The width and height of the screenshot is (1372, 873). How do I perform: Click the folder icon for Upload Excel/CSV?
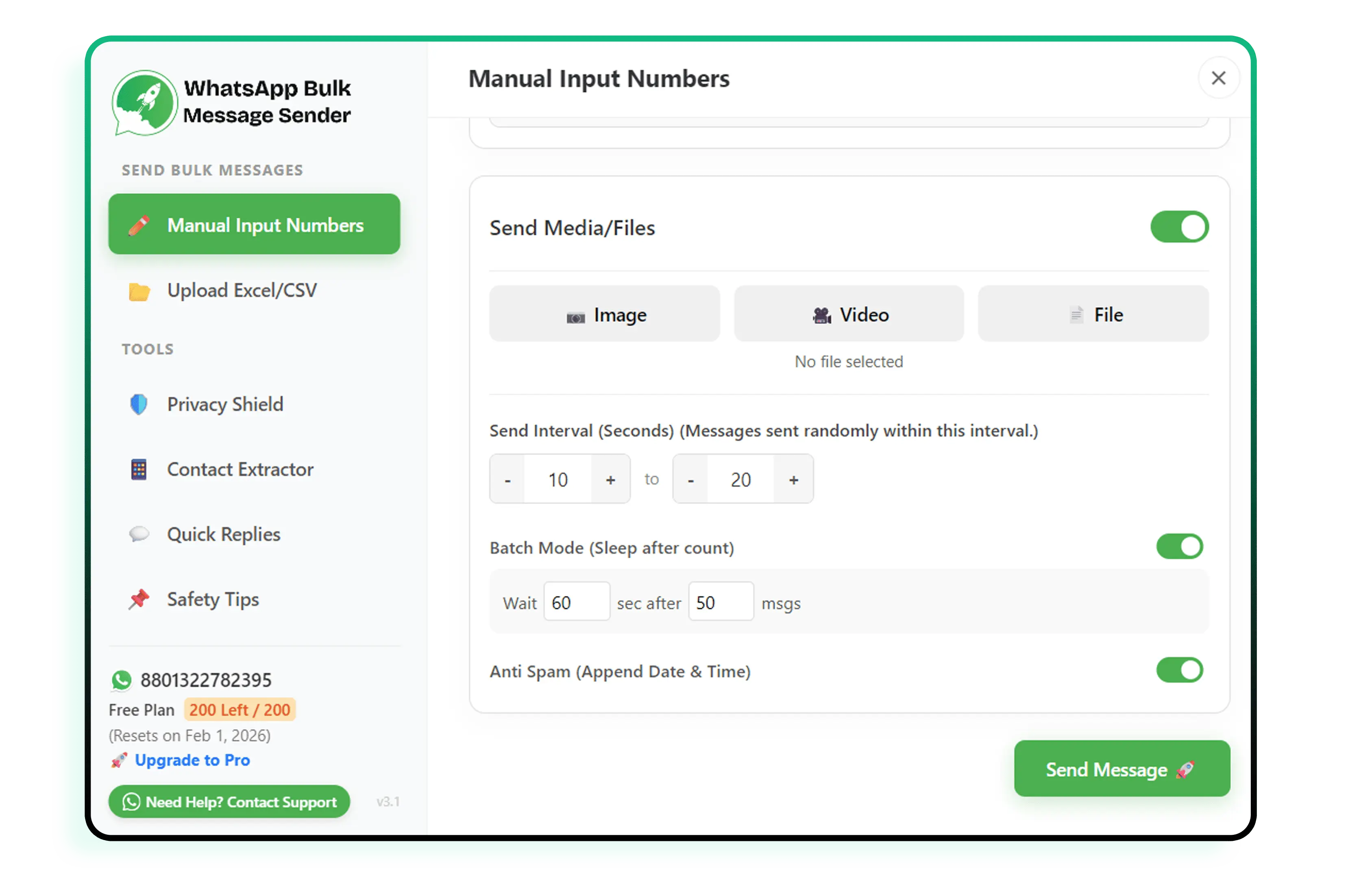click(x=139, y=291)
